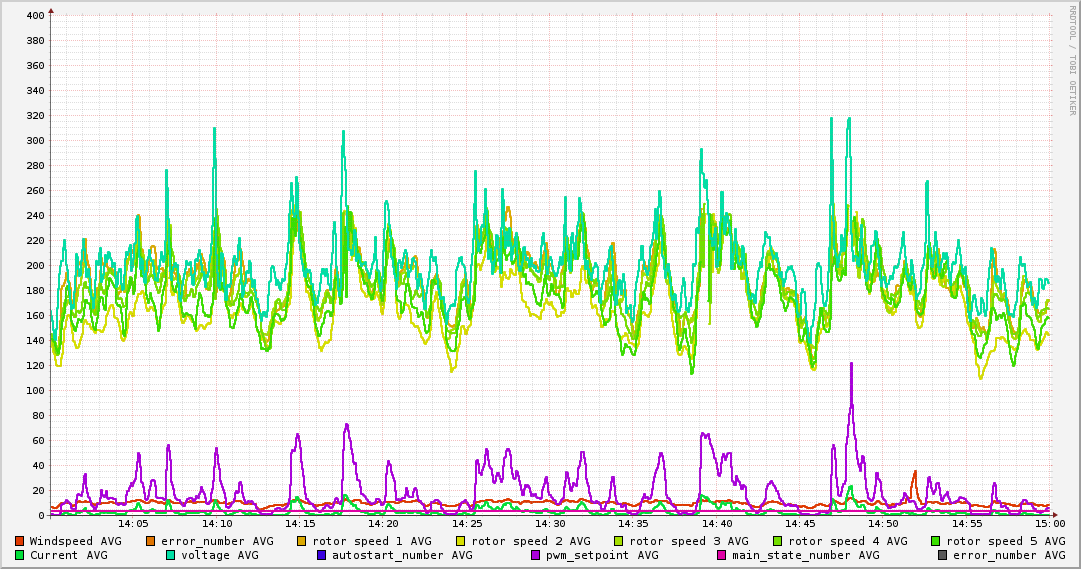Viewport: 1081px width, 569px height.
Task: Click the 200 value on the y-axis
Action: 35,266
